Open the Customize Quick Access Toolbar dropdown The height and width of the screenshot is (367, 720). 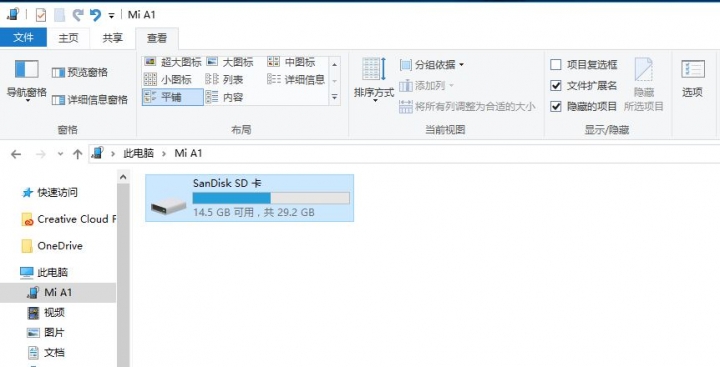tap(111, 16)
